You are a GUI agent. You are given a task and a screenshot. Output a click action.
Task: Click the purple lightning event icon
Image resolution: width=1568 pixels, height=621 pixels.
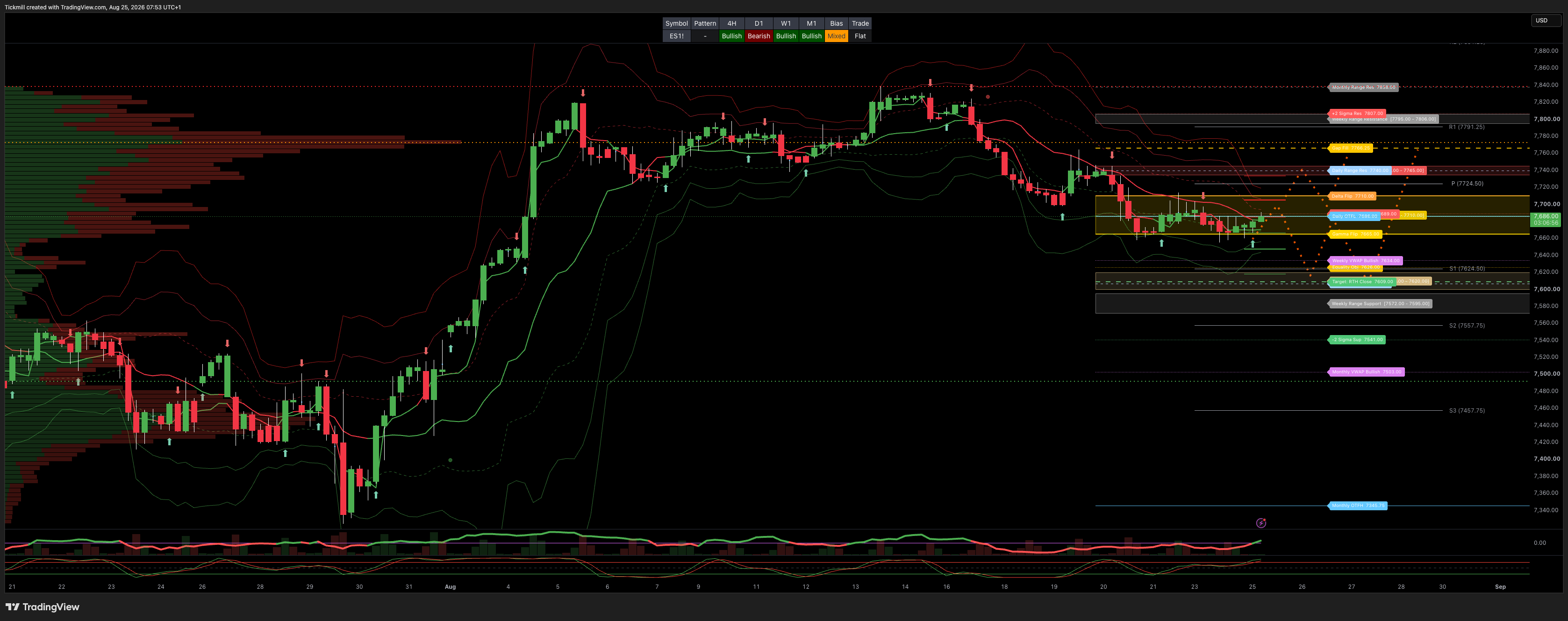pyautogui.click(x=1260, y=523)
